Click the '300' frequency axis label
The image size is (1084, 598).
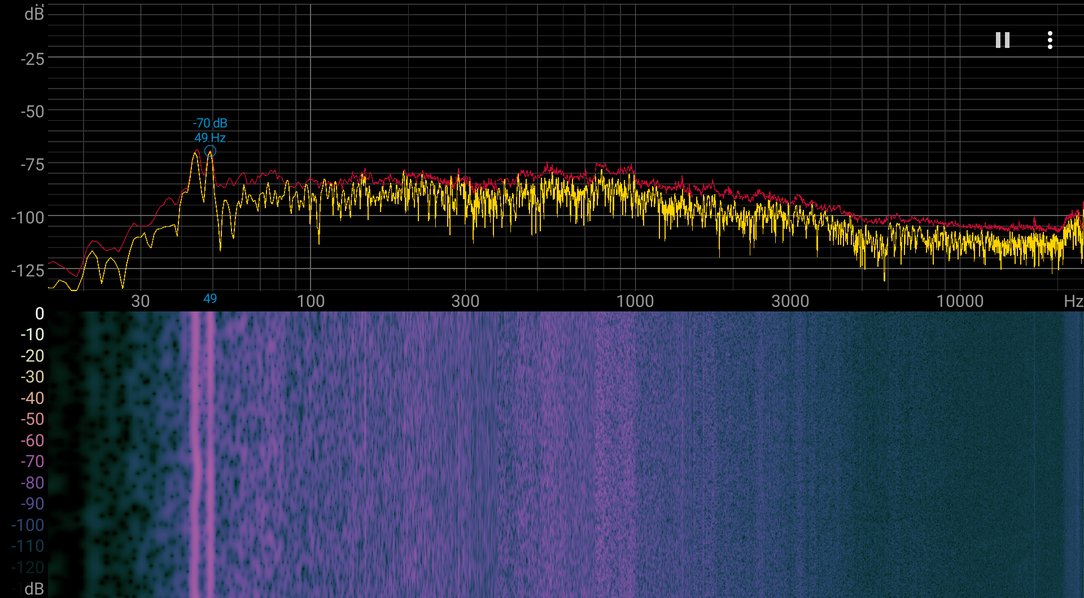[x=465, y=301]
